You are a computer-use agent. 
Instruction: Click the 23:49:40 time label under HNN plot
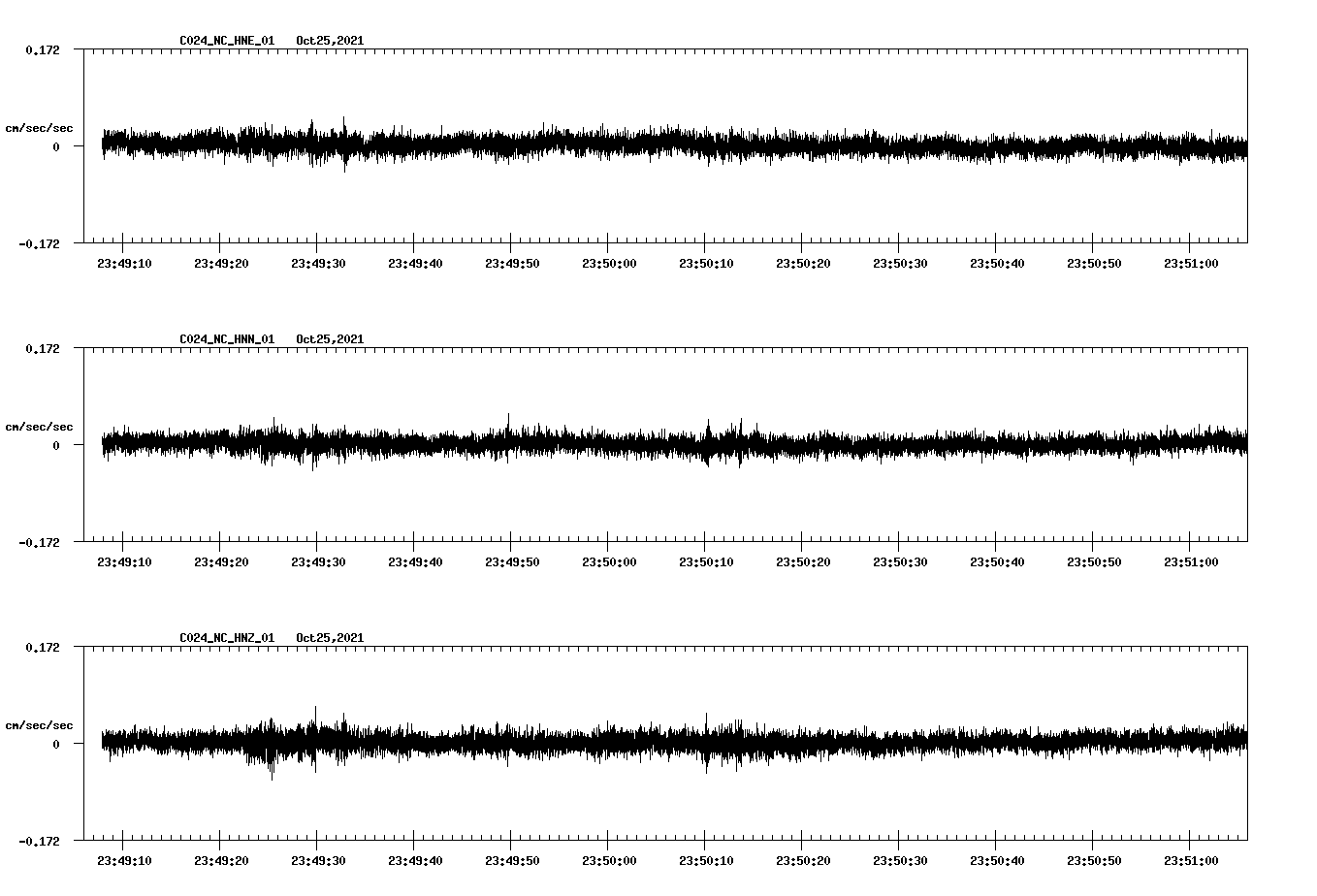(414, 561)
